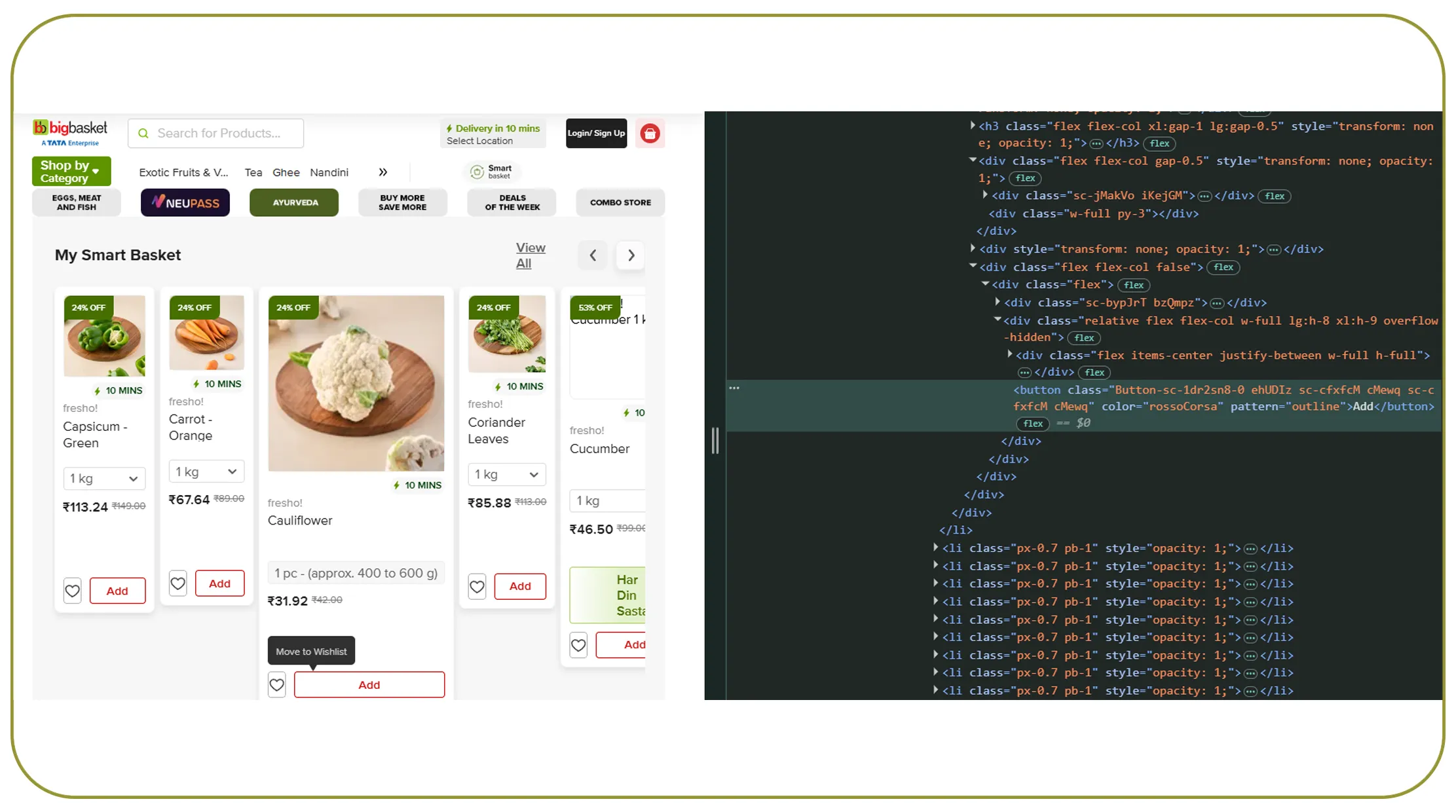This screenshot has width=1456, height=812.
Task: Open the Combo Store tab
Action: 620,202
